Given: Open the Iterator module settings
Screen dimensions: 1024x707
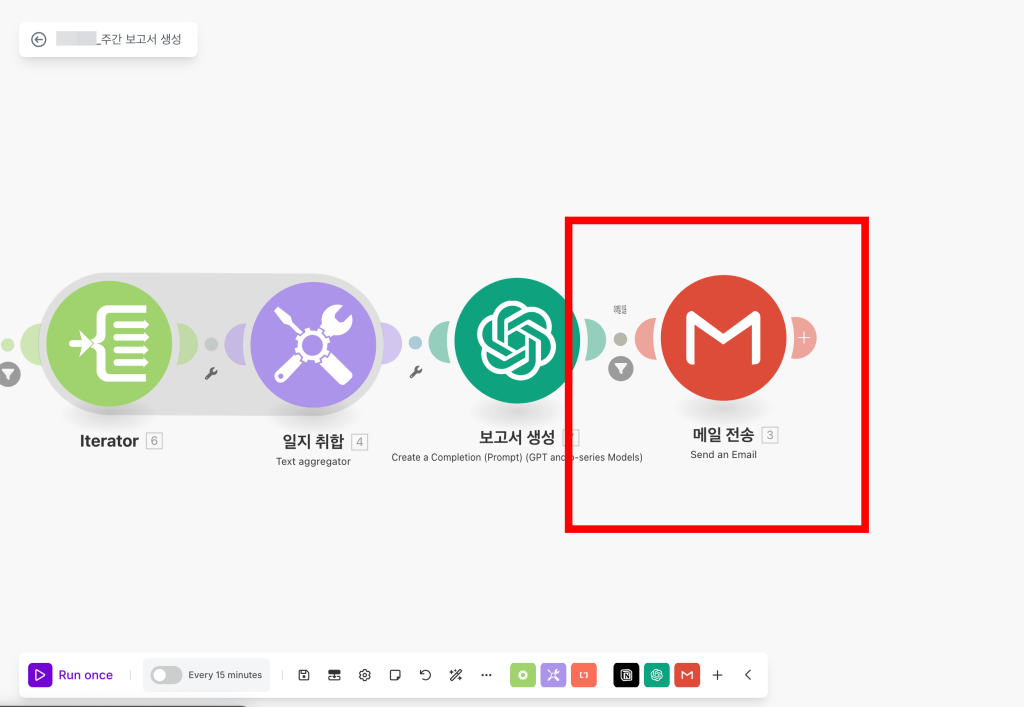Looking at the screenshot, I should 110,342.
